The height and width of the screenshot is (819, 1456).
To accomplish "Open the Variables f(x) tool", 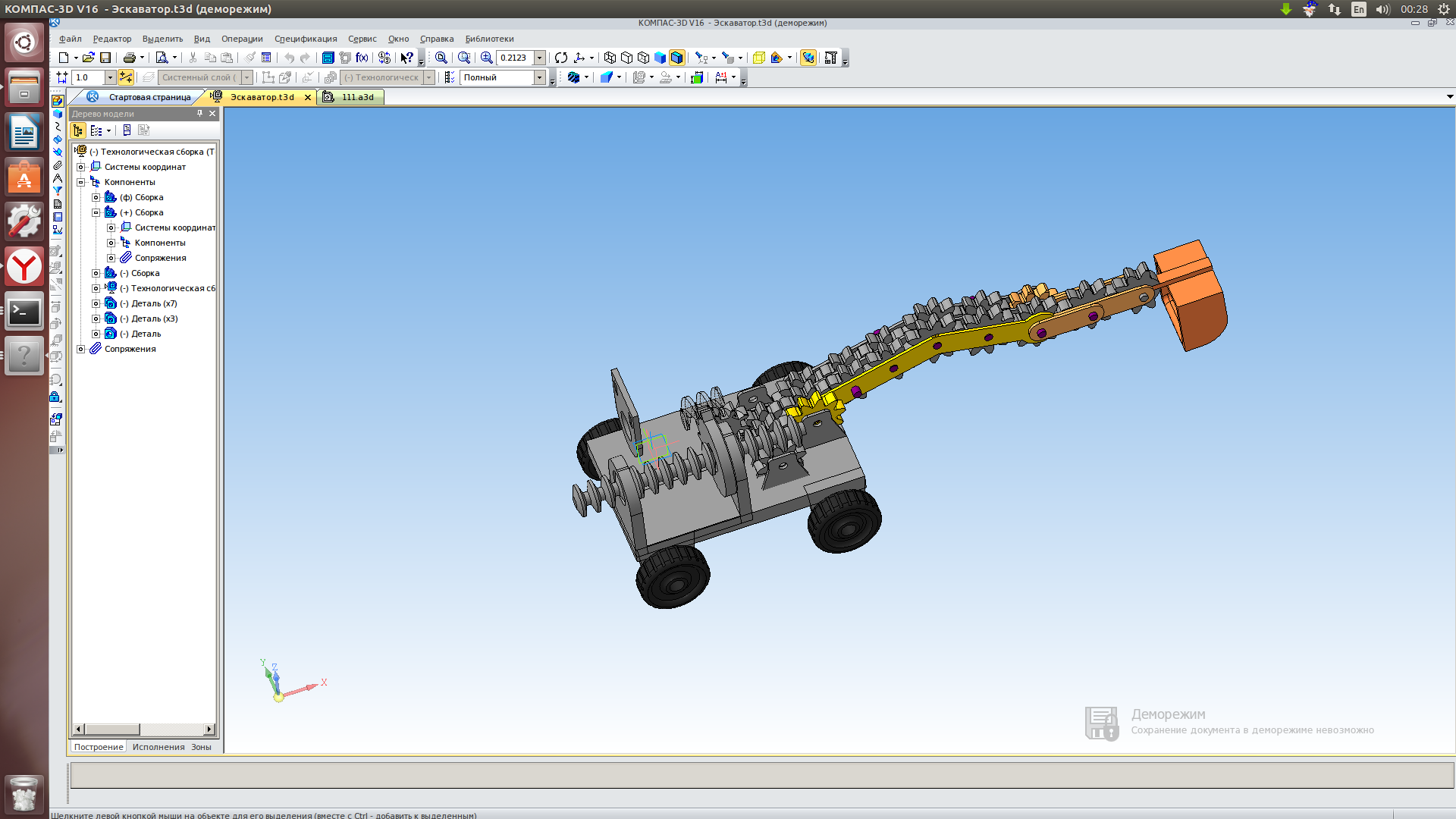I will (x=362, y=58).
